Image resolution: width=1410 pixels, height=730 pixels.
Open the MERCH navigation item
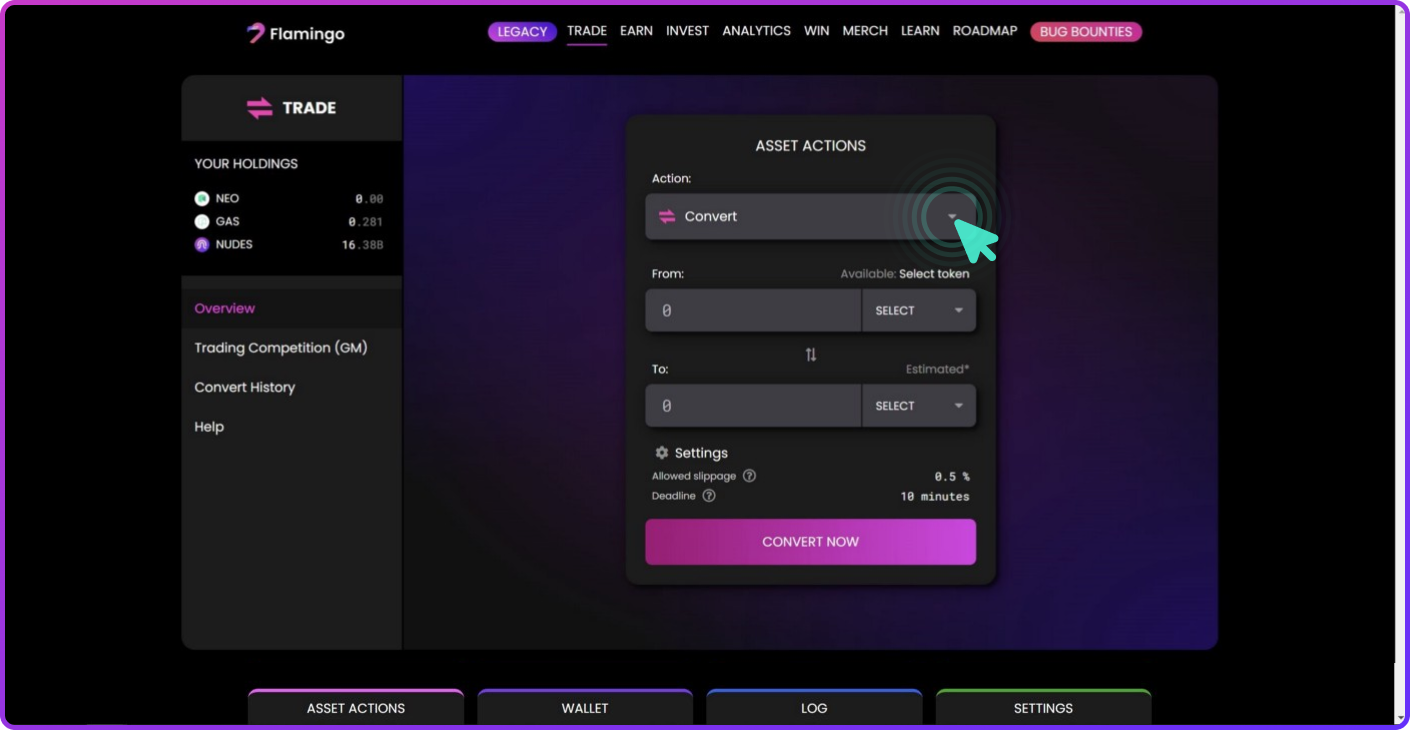click(x=865, y=31)
